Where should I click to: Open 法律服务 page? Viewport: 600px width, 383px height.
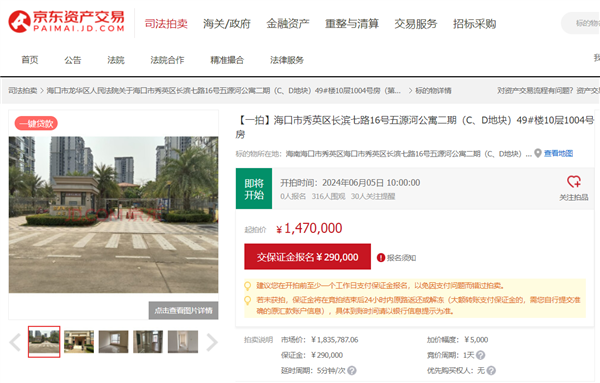287,60
